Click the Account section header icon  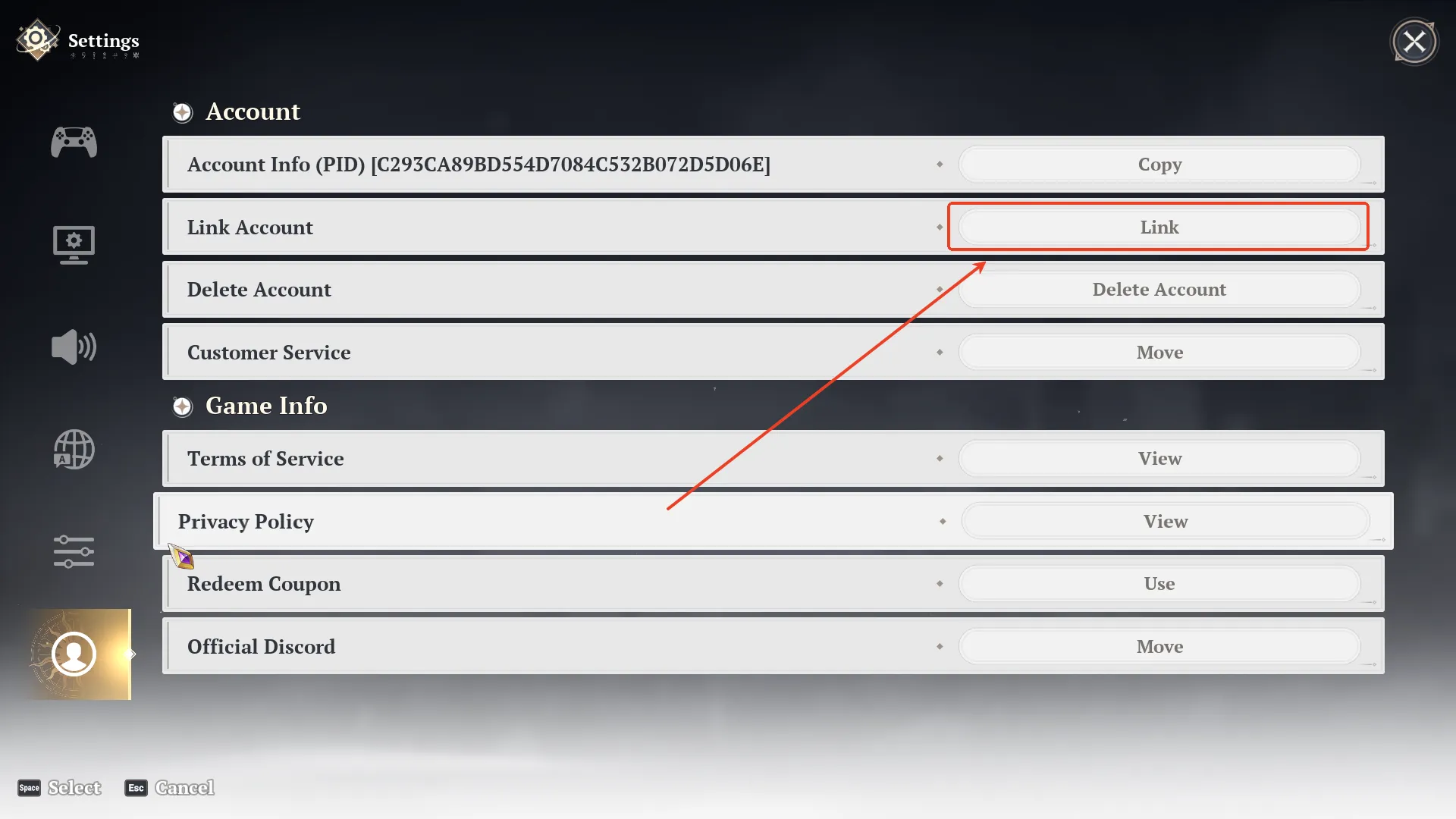coord(182,112)
